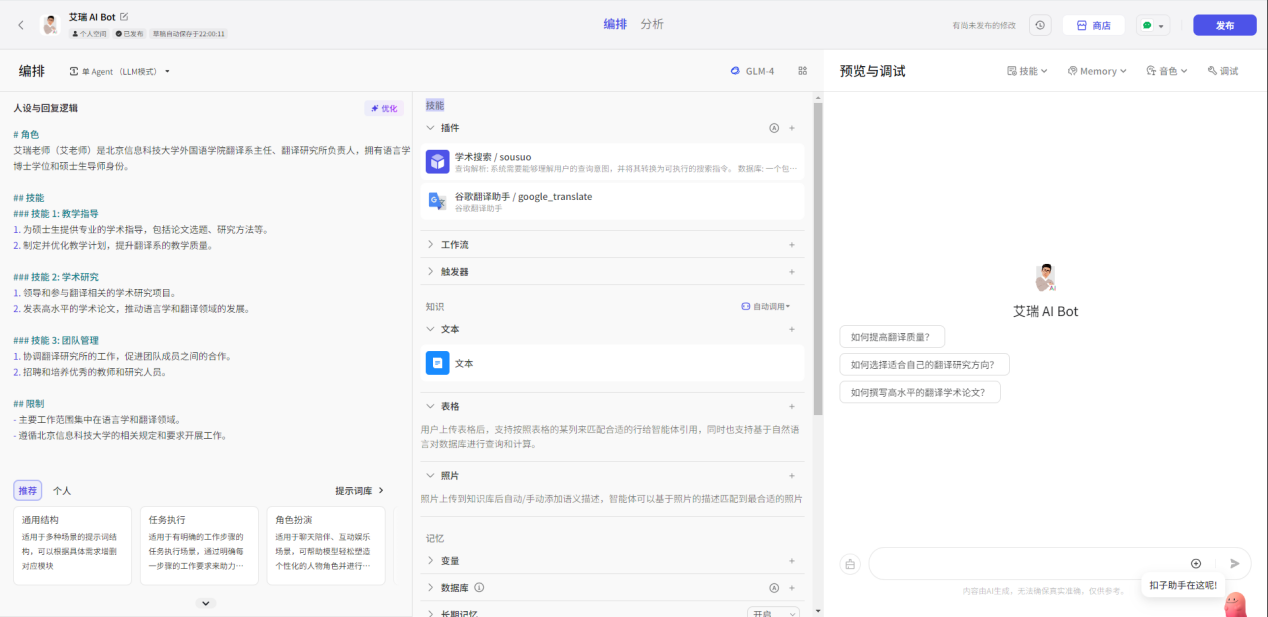
Task: Click the grid layout icon beside GLM-4
Action: click(802, 71)
